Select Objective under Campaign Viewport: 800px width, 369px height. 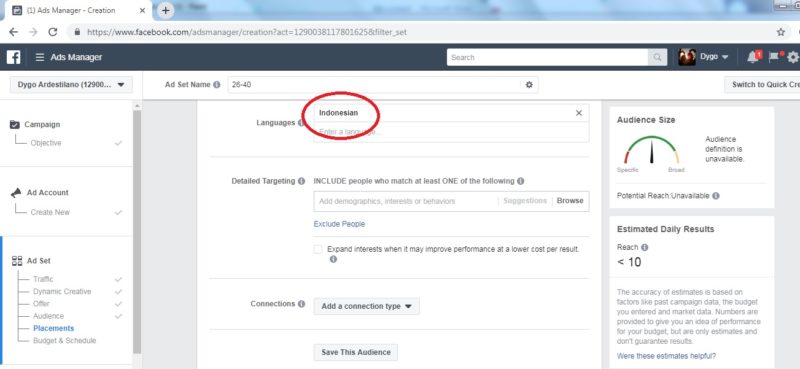(46, 143)
